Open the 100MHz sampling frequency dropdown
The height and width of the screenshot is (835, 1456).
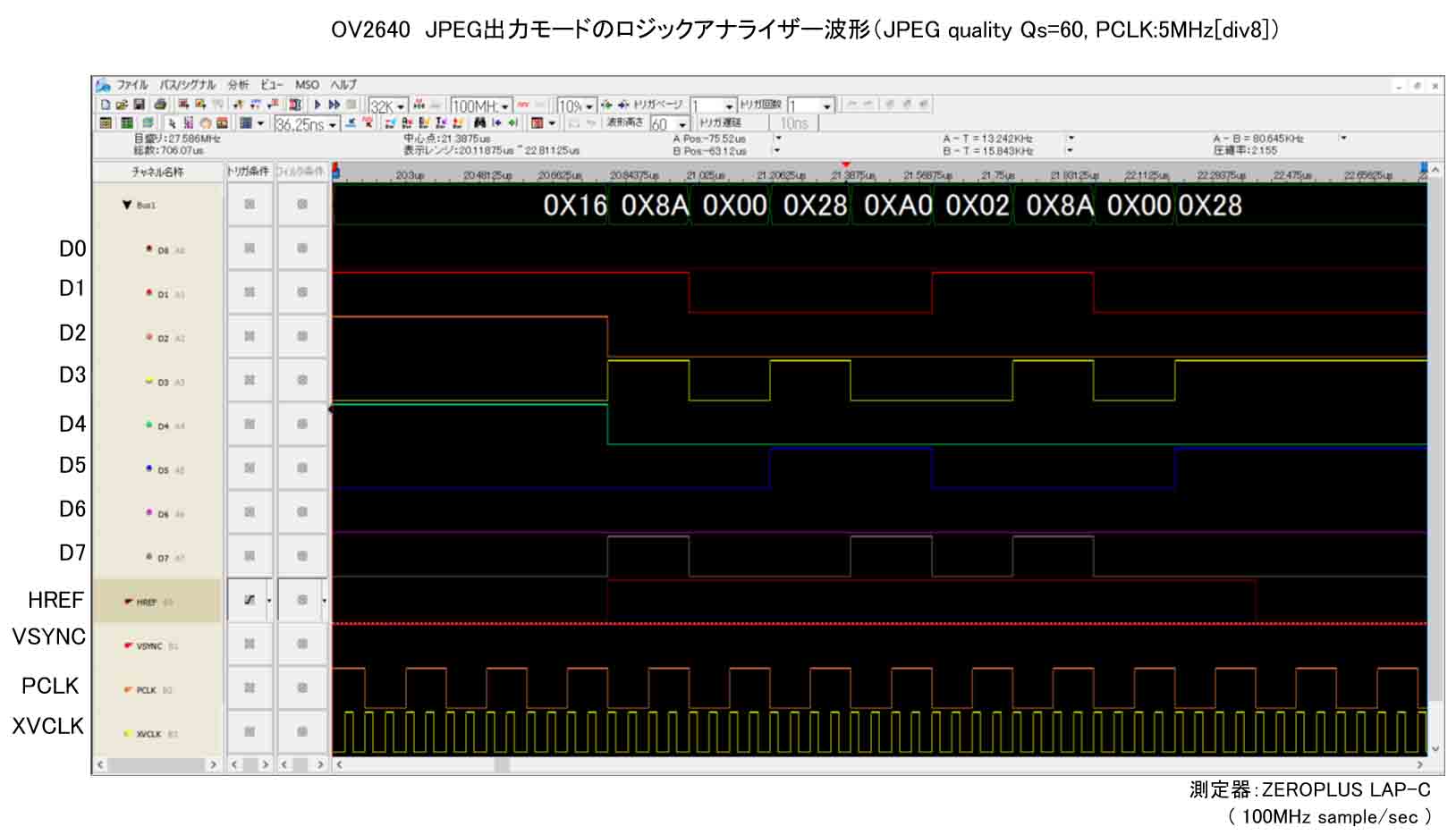click(x=505, y=106)
